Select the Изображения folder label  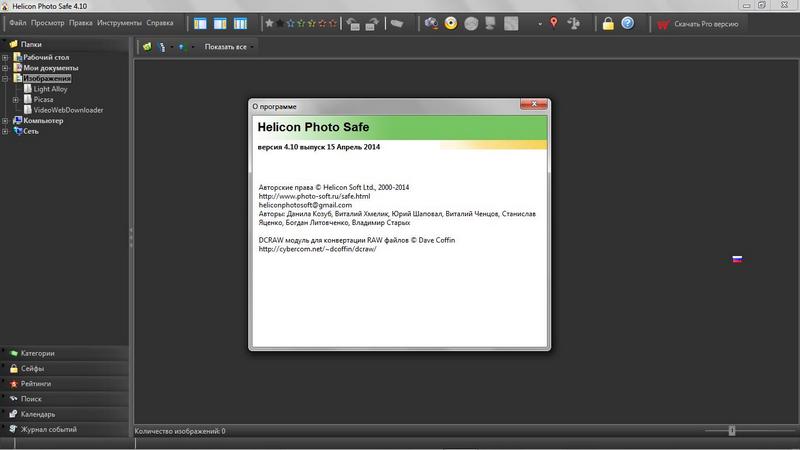click(x=47, y=79)
